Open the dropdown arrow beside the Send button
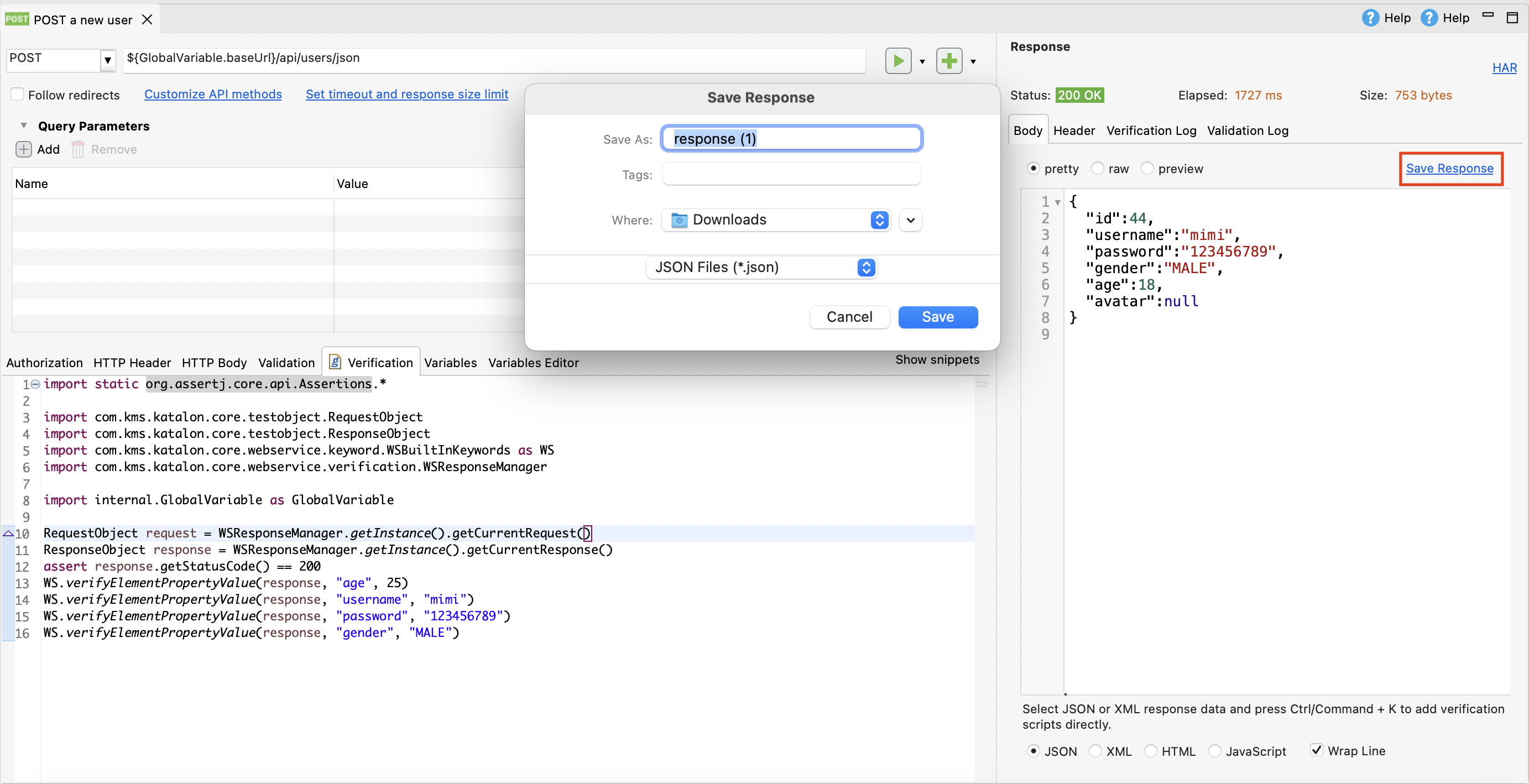This screenshot has width=1529, height=784. coord(922,61)
